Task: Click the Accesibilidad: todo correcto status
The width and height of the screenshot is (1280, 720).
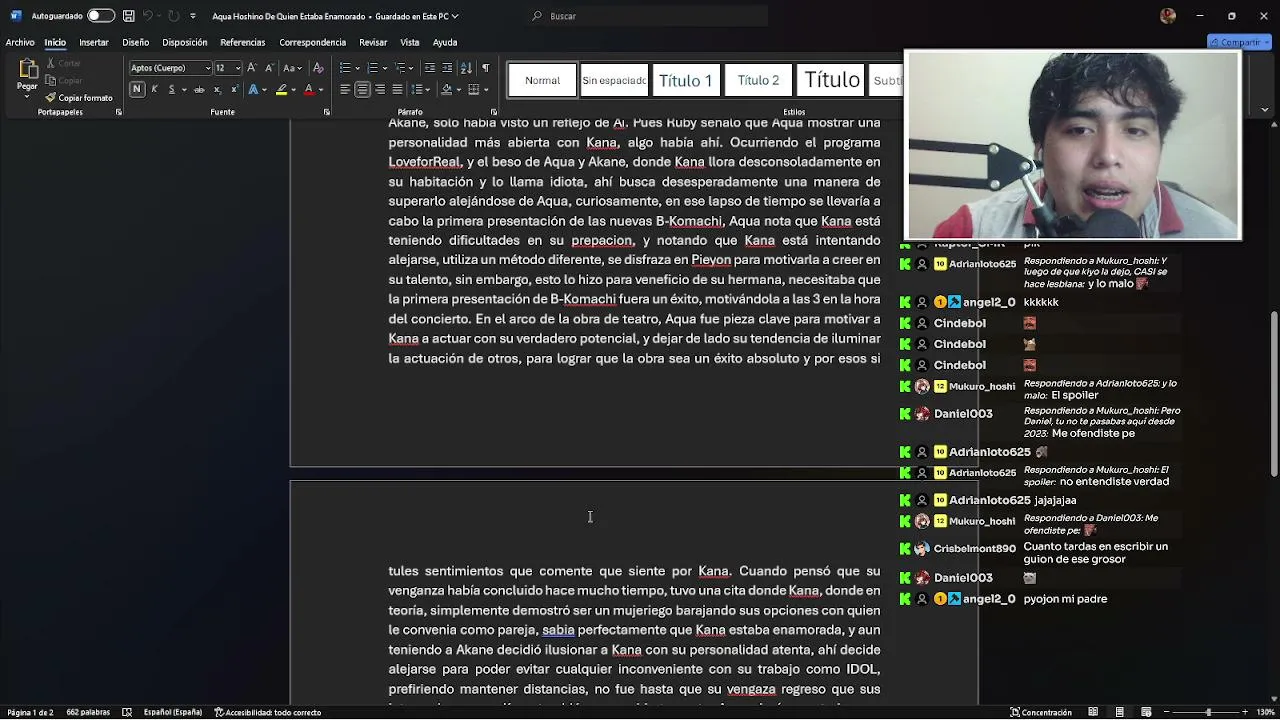Action: pos(267,712)
